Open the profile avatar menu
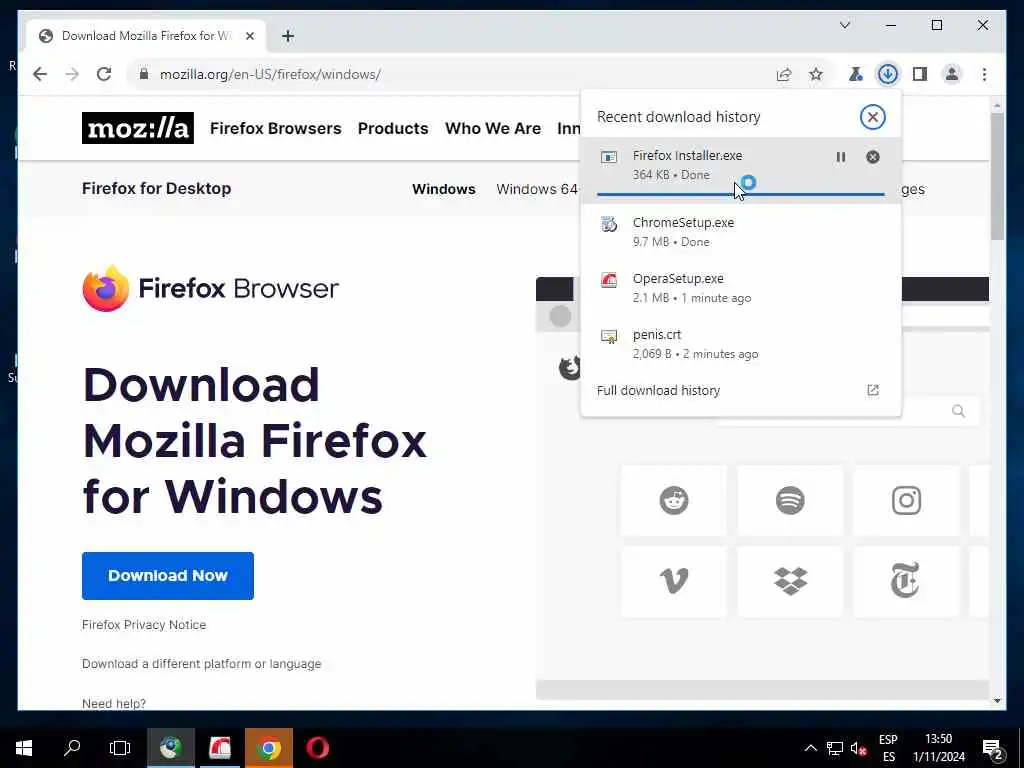 tap(952, 74)
